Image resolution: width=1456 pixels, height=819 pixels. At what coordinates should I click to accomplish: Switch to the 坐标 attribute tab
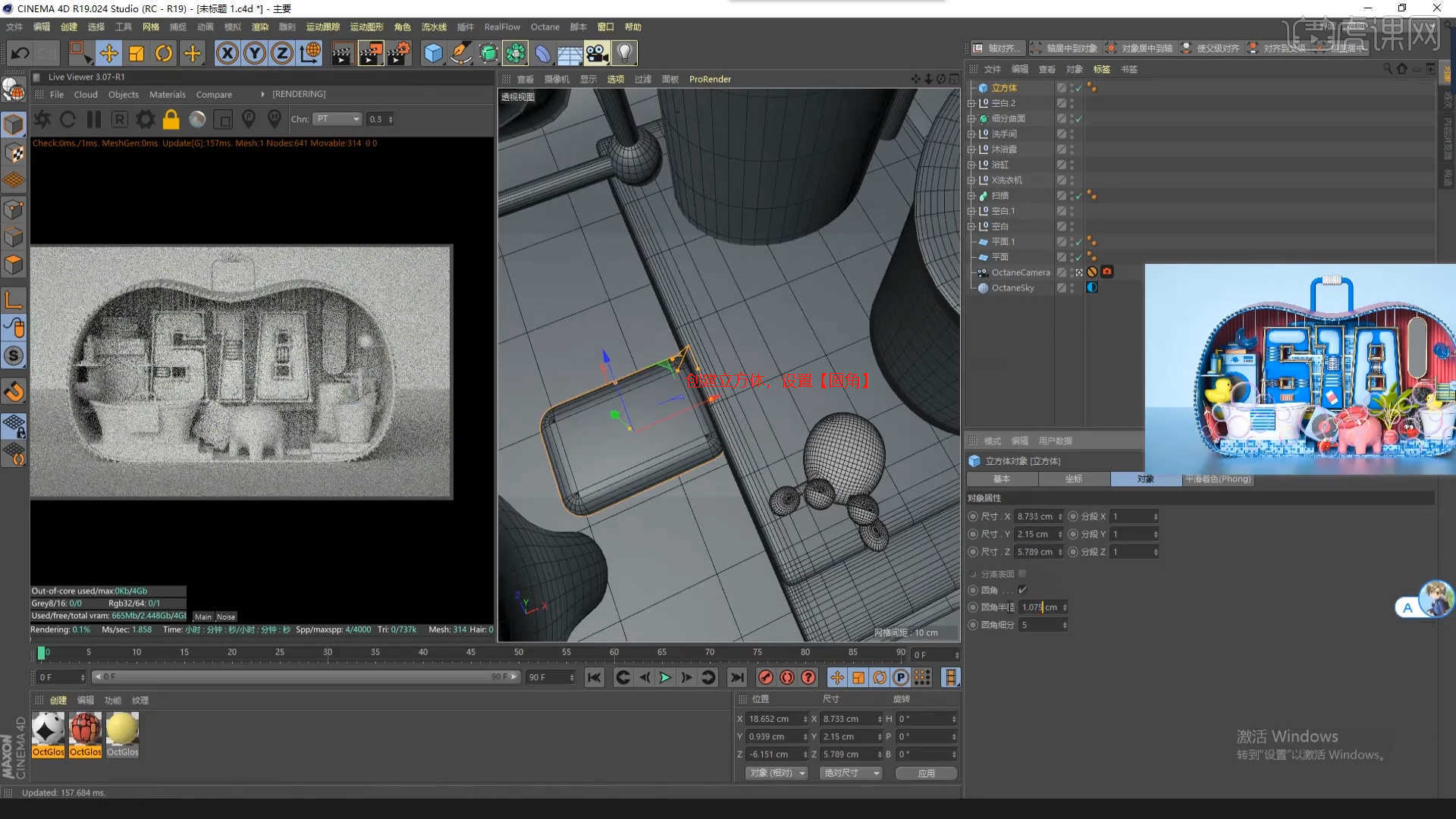coord(1074,479)
